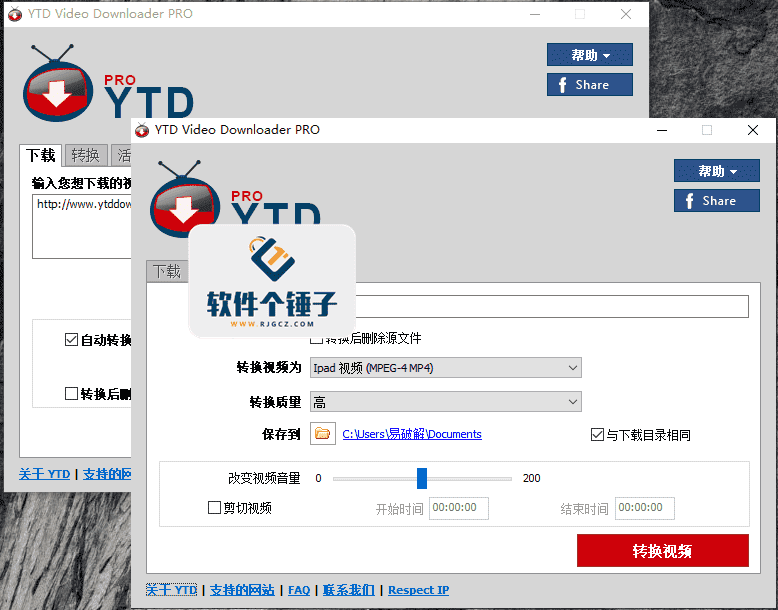Click the source file input field
778x610 pixels.
click(x=552, y=306)
